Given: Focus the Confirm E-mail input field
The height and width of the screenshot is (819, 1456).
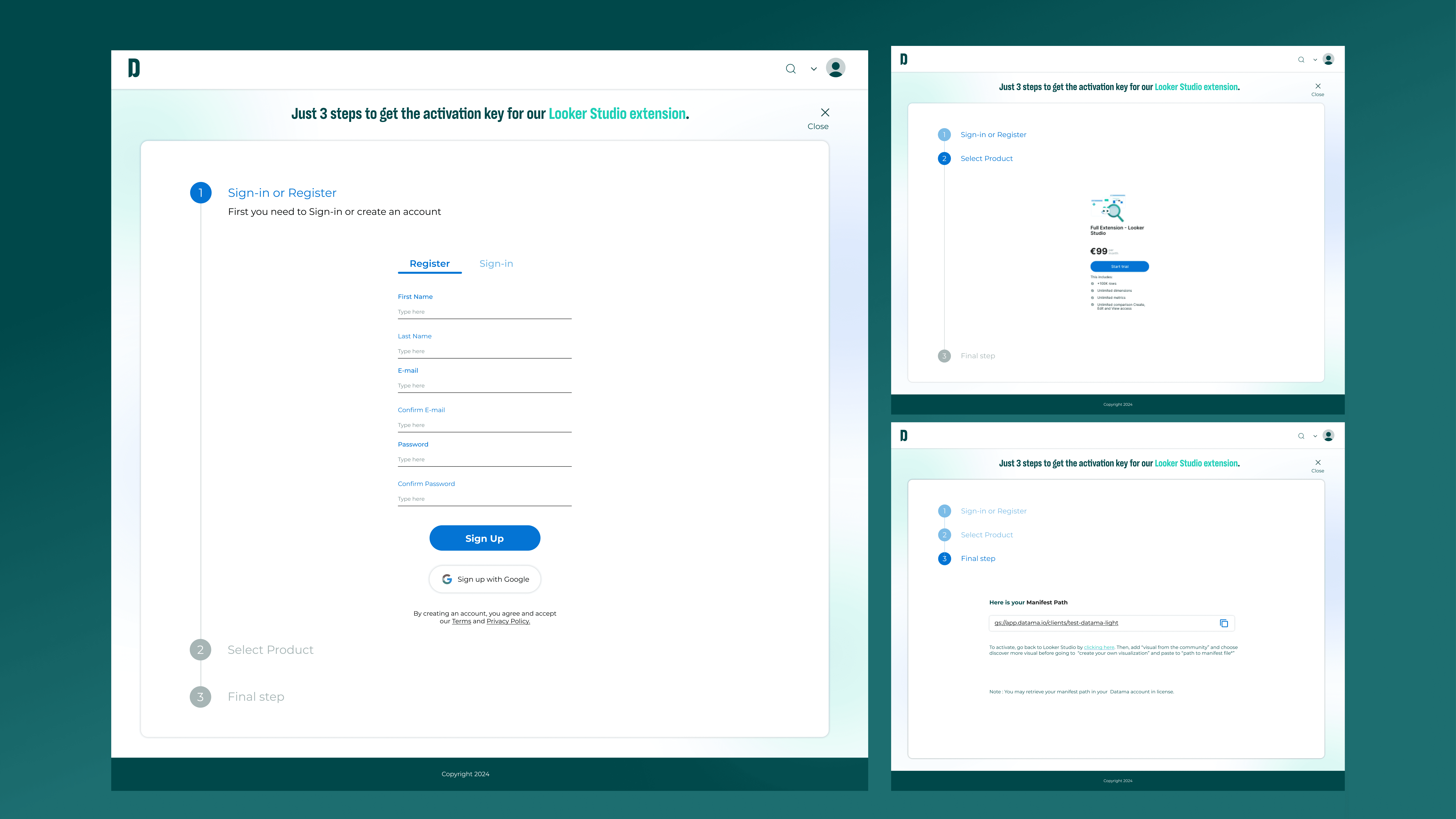Looking at the screenshot, I should [484, 426].
